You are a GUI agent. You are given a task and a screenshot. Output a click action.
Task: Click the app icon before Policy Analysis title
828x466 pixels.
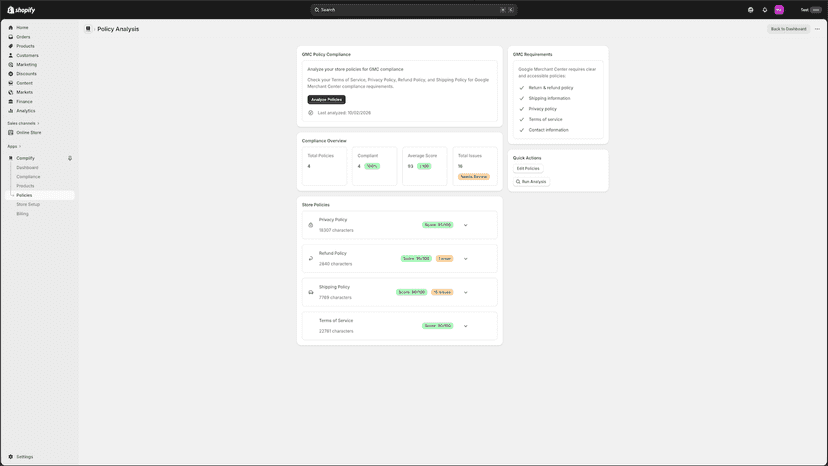click(88, 29)
